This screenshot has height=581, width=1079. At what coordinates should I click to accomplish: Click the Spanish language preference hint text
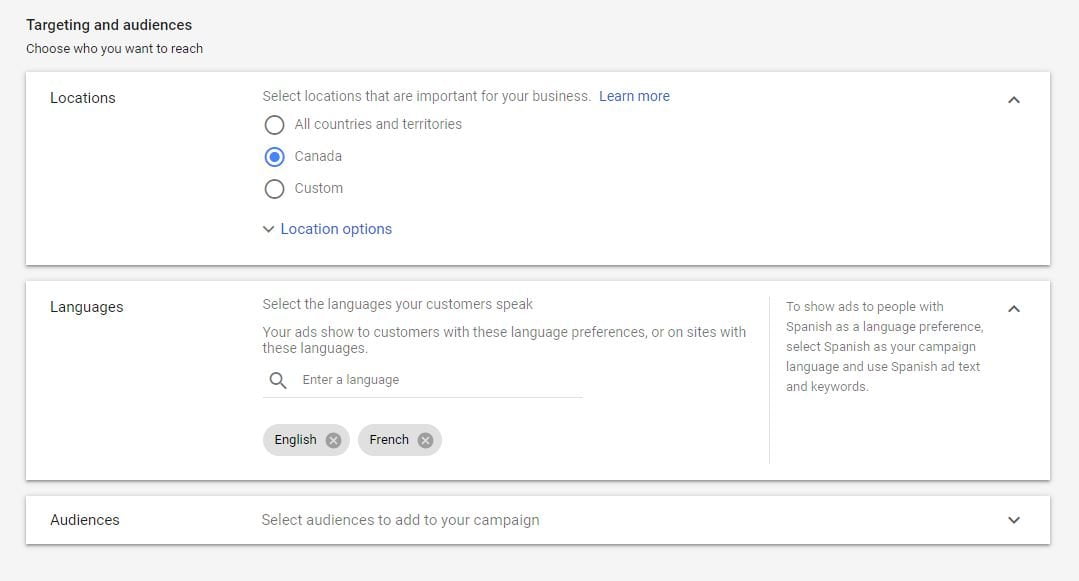tap(885, 346)
